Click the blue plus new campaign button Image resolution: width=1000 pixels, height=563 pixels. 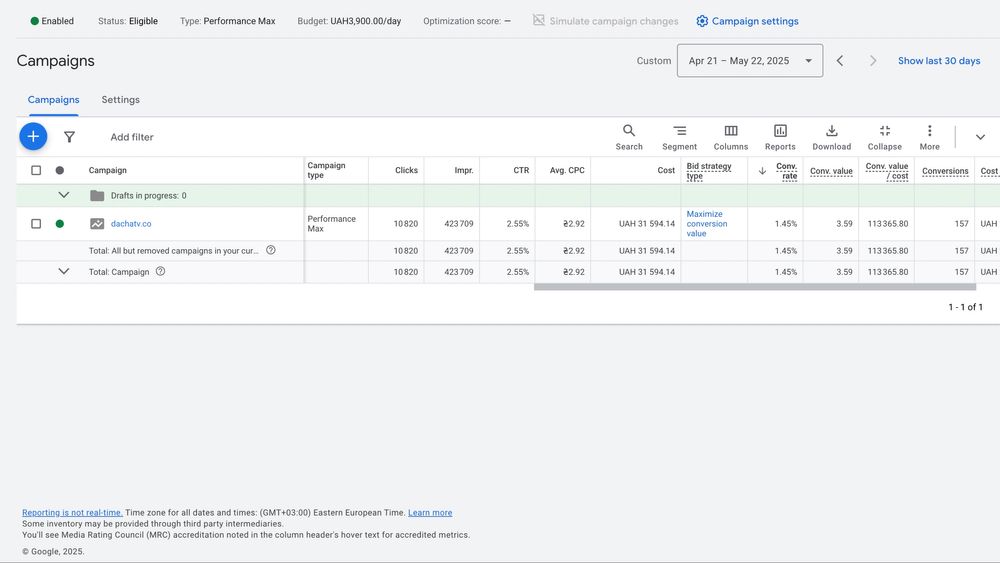point(33,136)
